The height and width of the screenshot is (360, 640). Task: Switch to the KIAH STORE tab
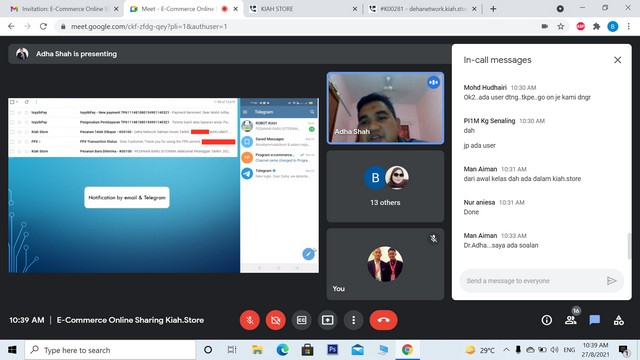(x=303, y=9)
